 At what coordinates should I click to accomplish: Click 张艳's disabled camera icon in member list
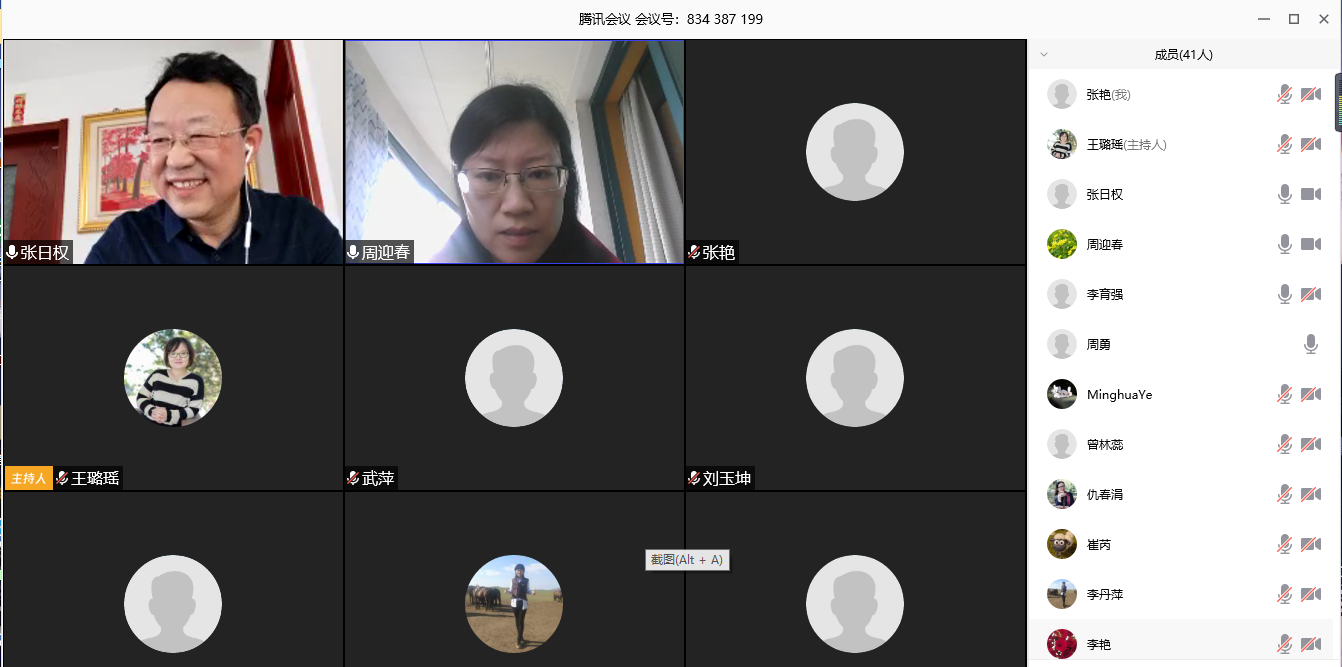coord(1310,95)
